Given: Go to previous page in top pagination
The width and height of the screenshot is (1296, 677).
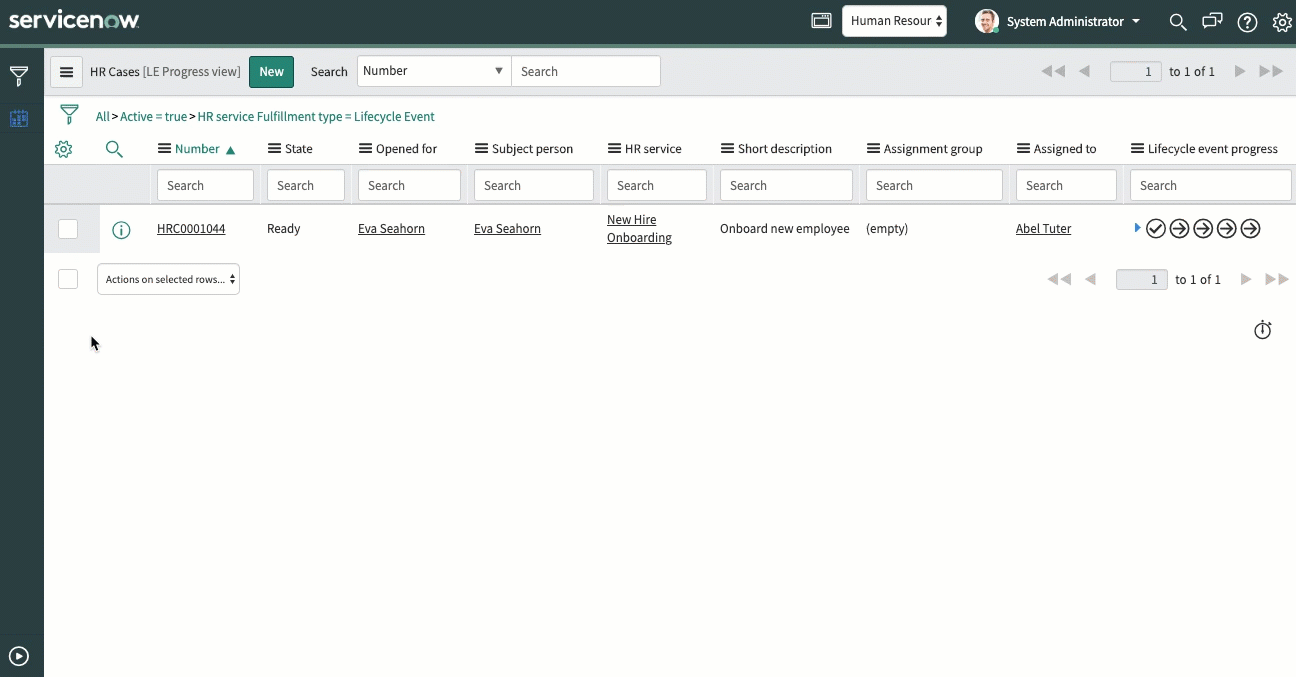Looking at the screenshot, I should point(1084,71).
